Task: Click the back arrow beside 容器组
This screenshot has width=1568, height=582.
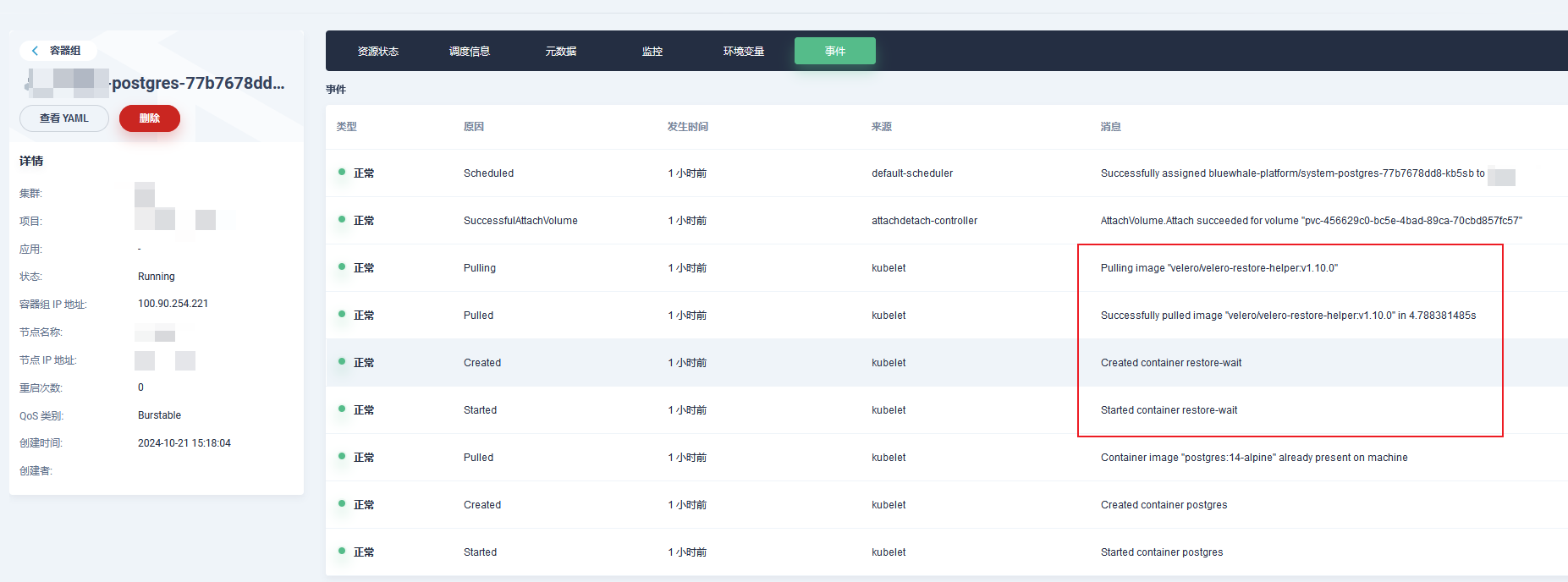Action: tap(35, 51)
